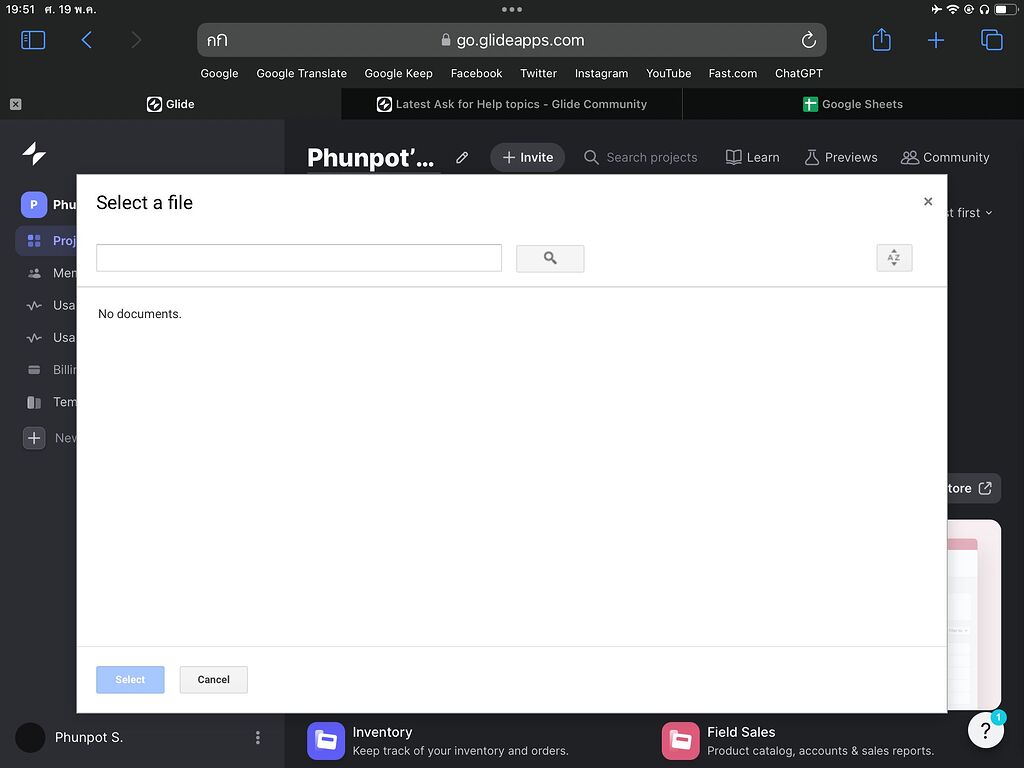The height and width of the screenshot is (768, 1024).
Task: Click the pencil icon to rename the team
Action: click(461, 157)
